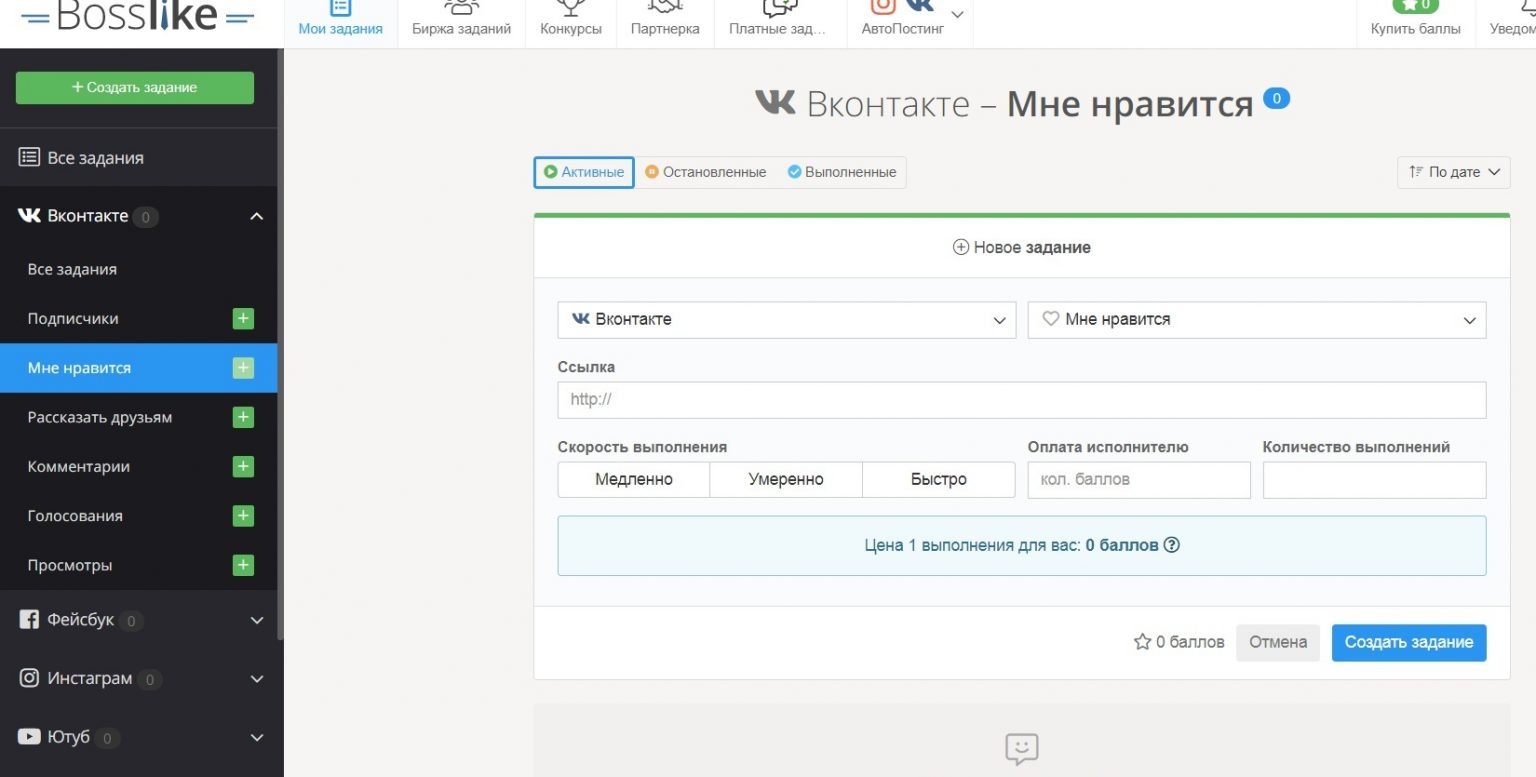The width and height of the screenshot is (1536, 777).
Task: Open Партнерка tab
Action: point(665,23)
